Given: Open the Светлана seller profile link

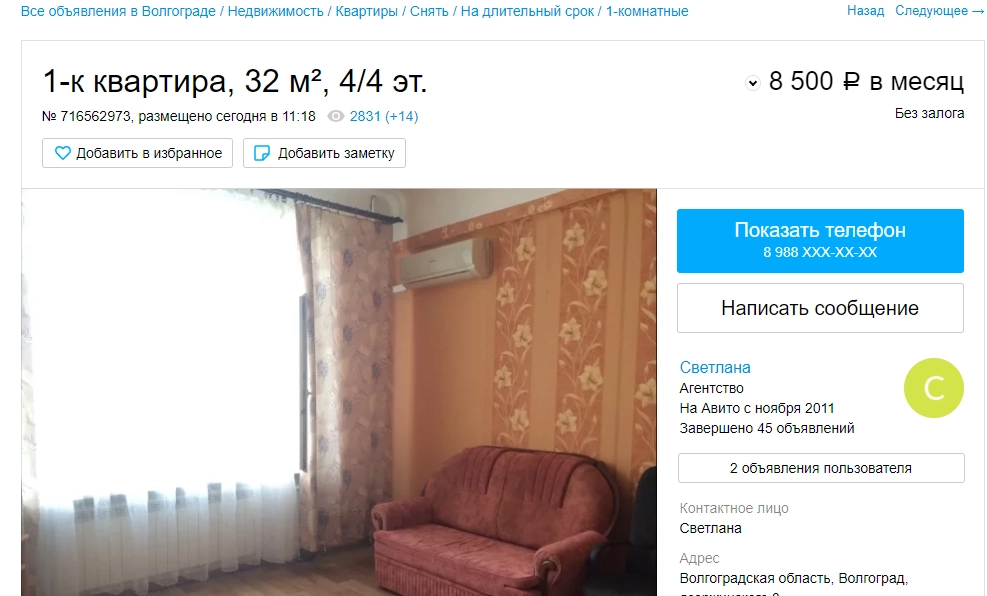Looking at the screenshot, I should point(714,367).
